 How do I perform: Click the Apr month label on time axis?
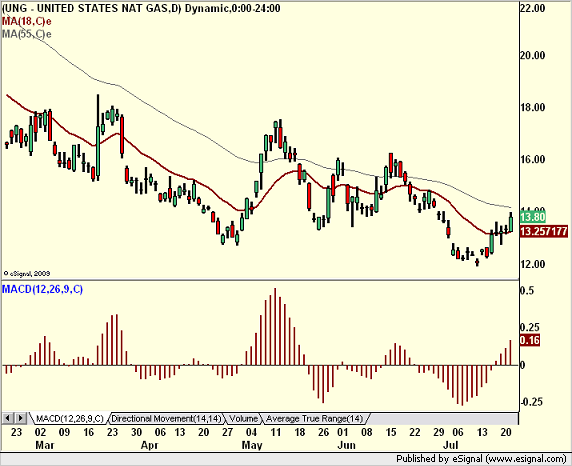click(x=150, y=446)
